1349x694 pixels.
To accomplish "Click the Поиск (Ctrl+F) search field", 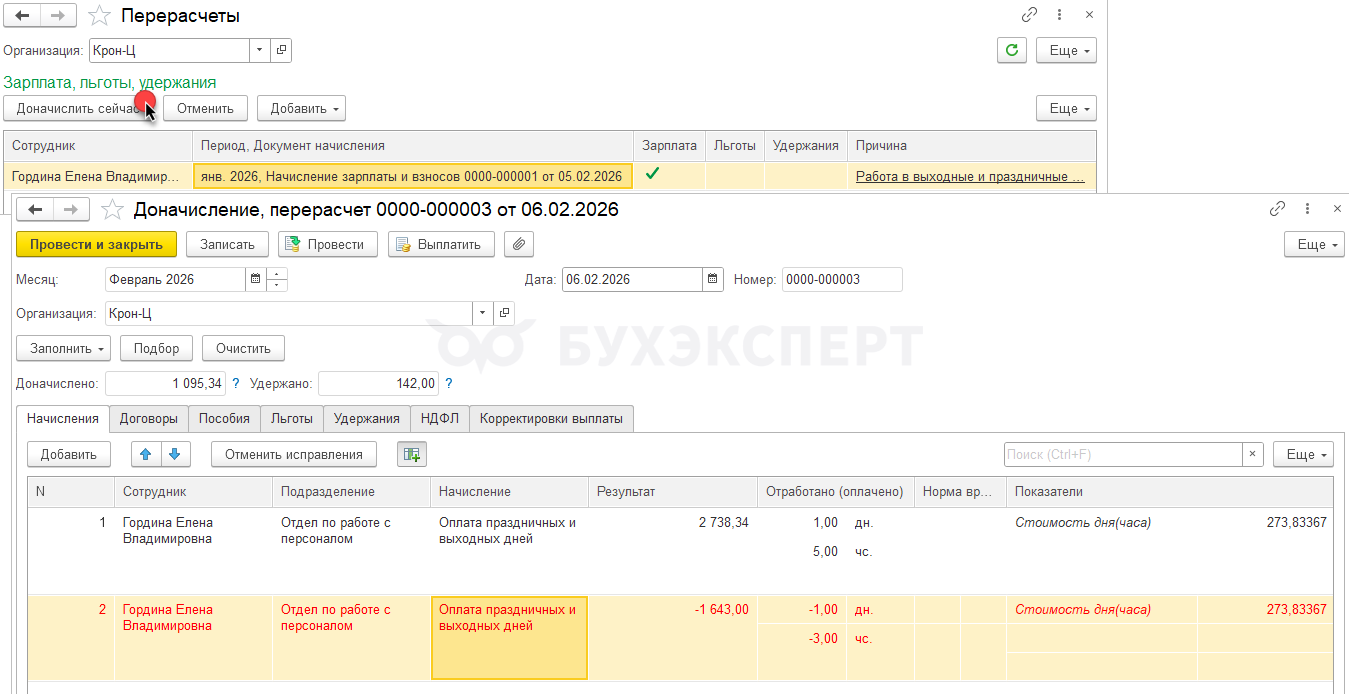I will [1122, 454].
